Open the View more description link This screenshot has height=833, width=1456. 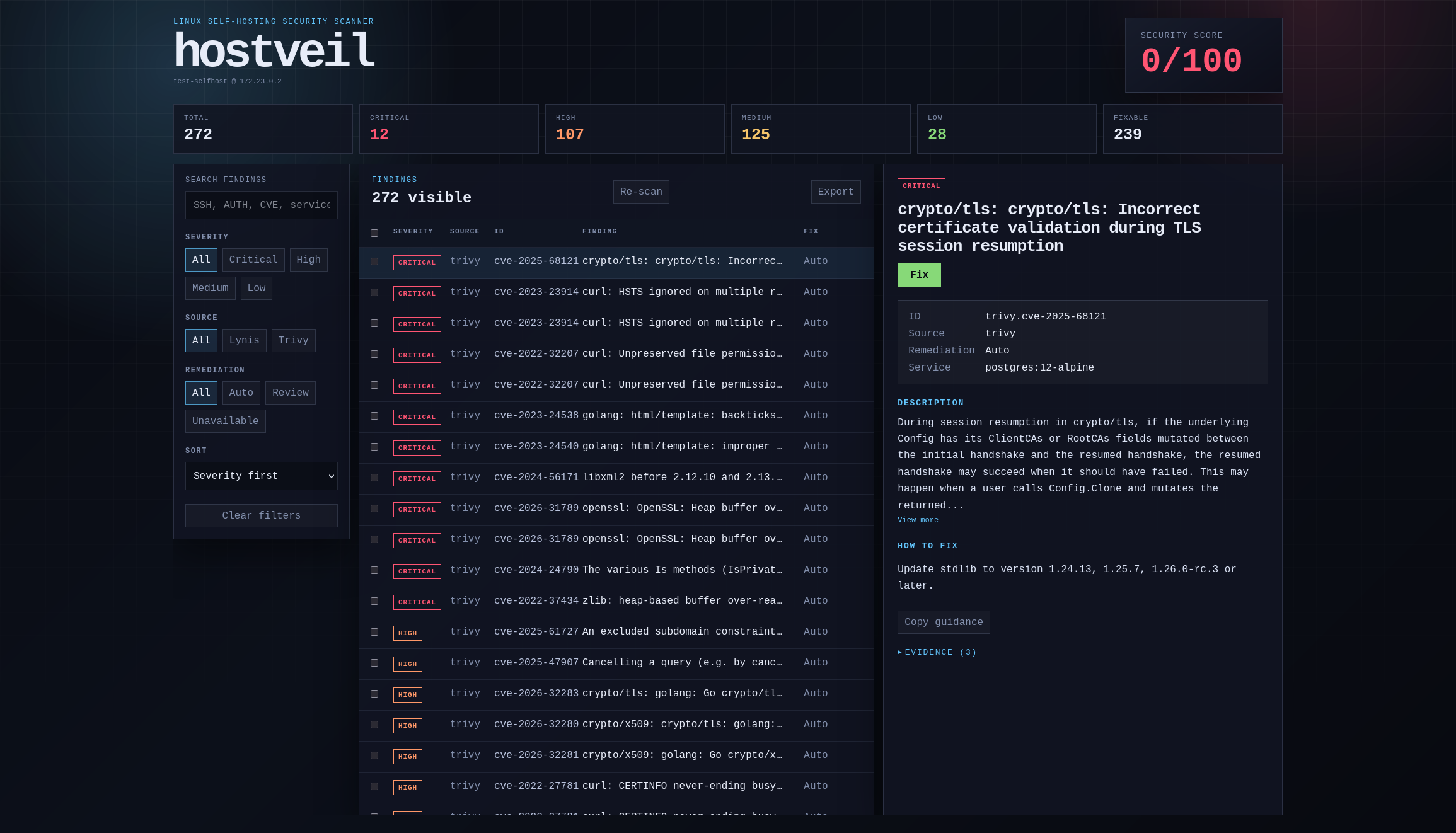(x=918, y=520)
